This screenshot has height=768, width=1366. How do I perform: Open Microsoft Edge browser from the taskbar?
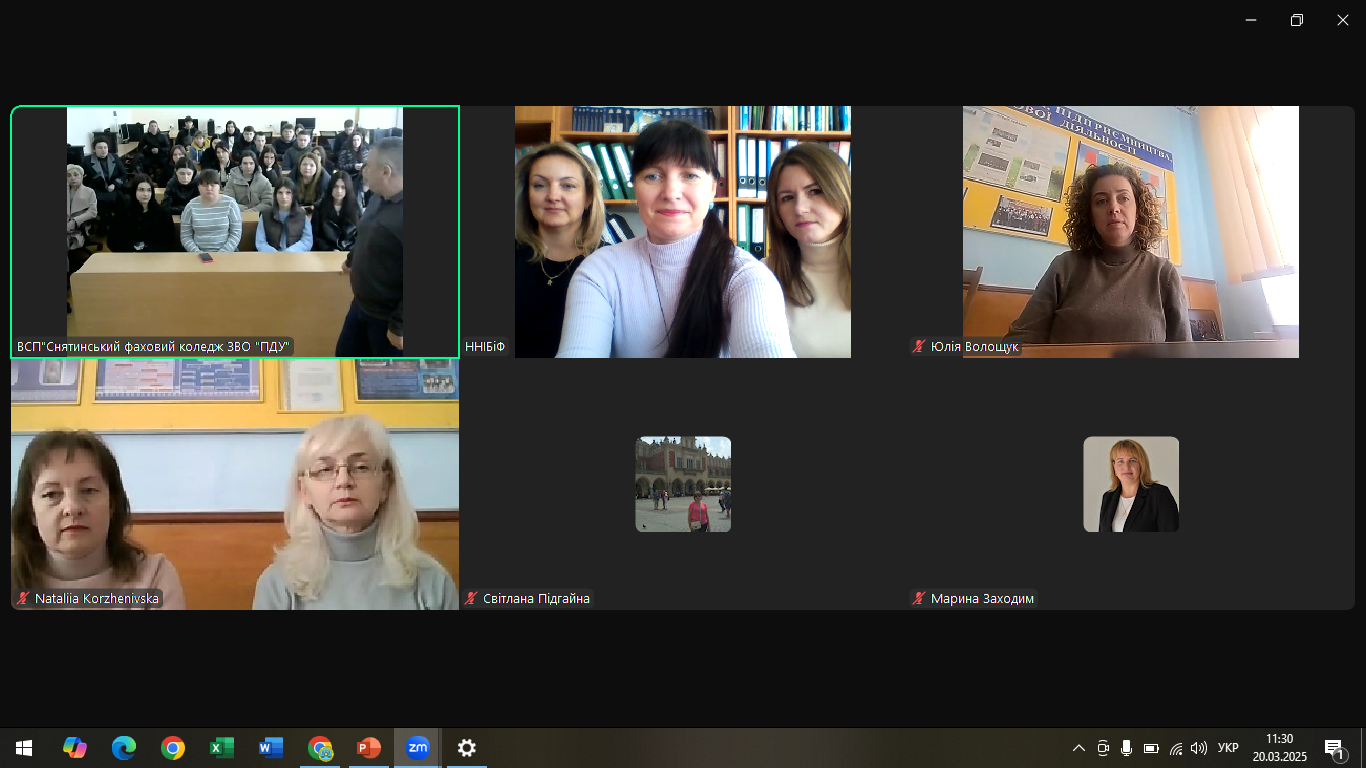click(x=124, y=748)
